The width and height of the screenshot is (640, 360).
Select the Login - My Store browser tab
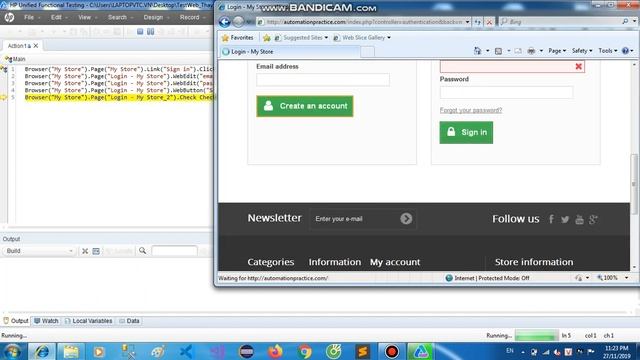tap(290, 52)
